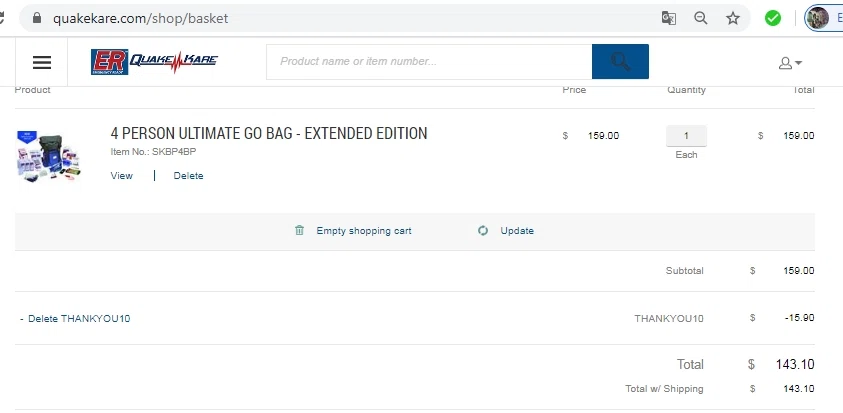Empty the shopping cart
Image resolution: width=843 pixels, height=413 pixels.
coord(363,231)
